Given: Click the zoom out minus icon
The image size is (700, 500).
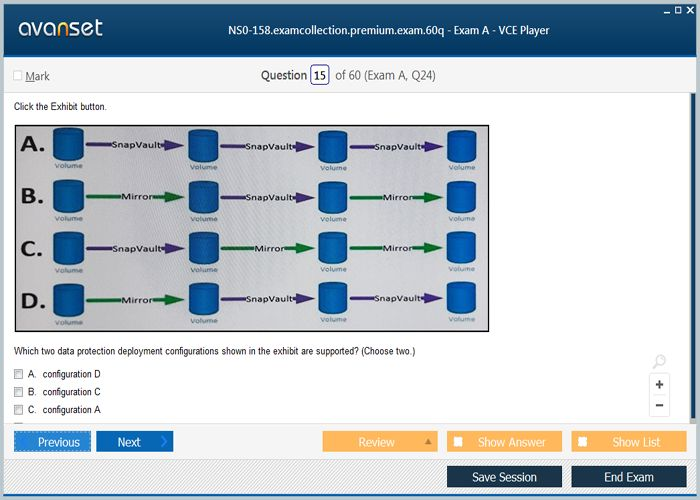Looking at the screenshot, I should (x=659, y=405).
